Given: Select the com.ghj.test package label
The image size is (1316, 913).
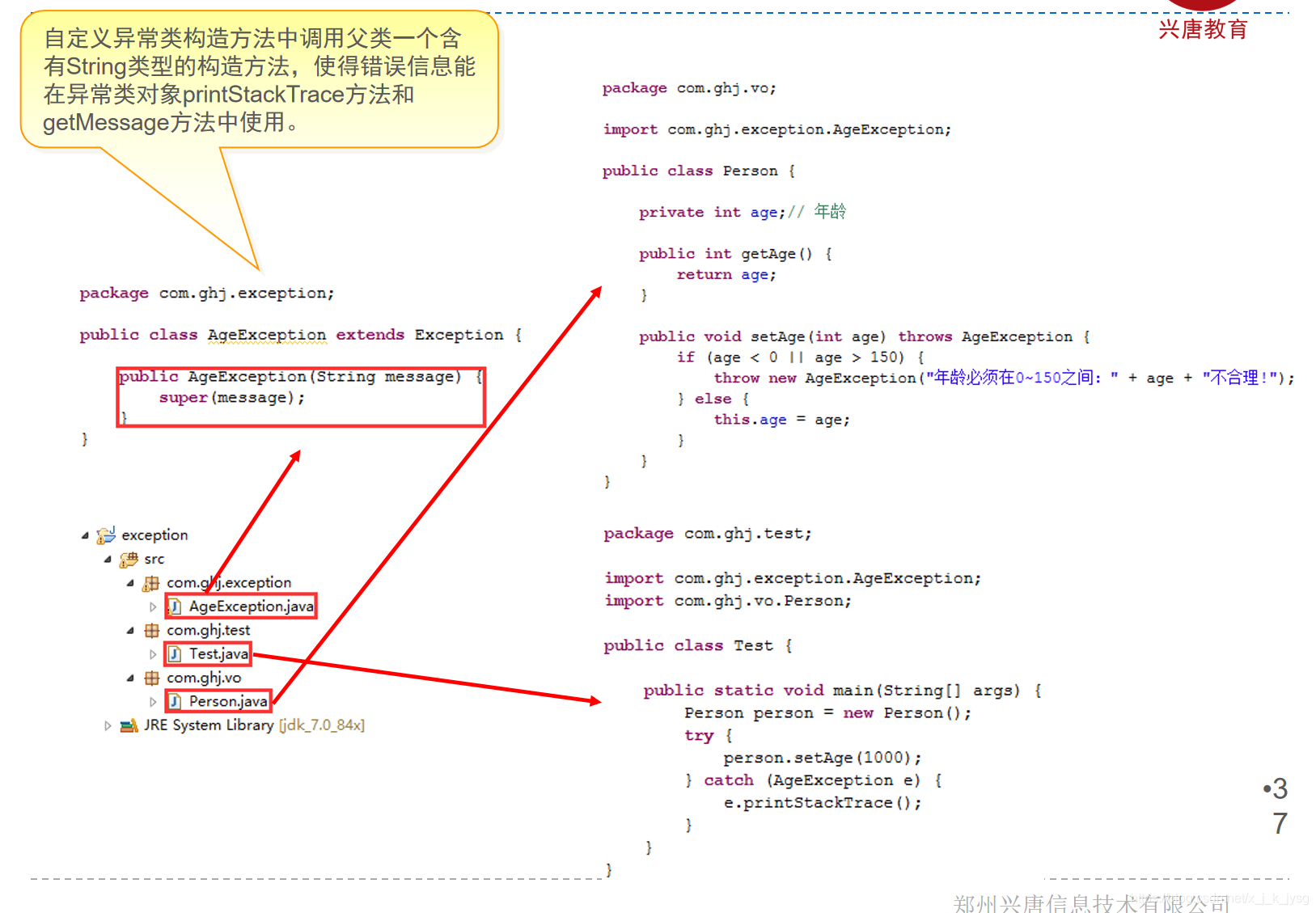Looking at the screenshot, I should pyautogui.click(x=208, y=631).
